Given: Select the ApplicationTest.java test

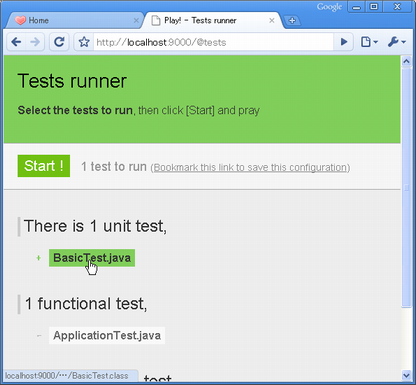Looking at the screenshot, I should point(107,335).
